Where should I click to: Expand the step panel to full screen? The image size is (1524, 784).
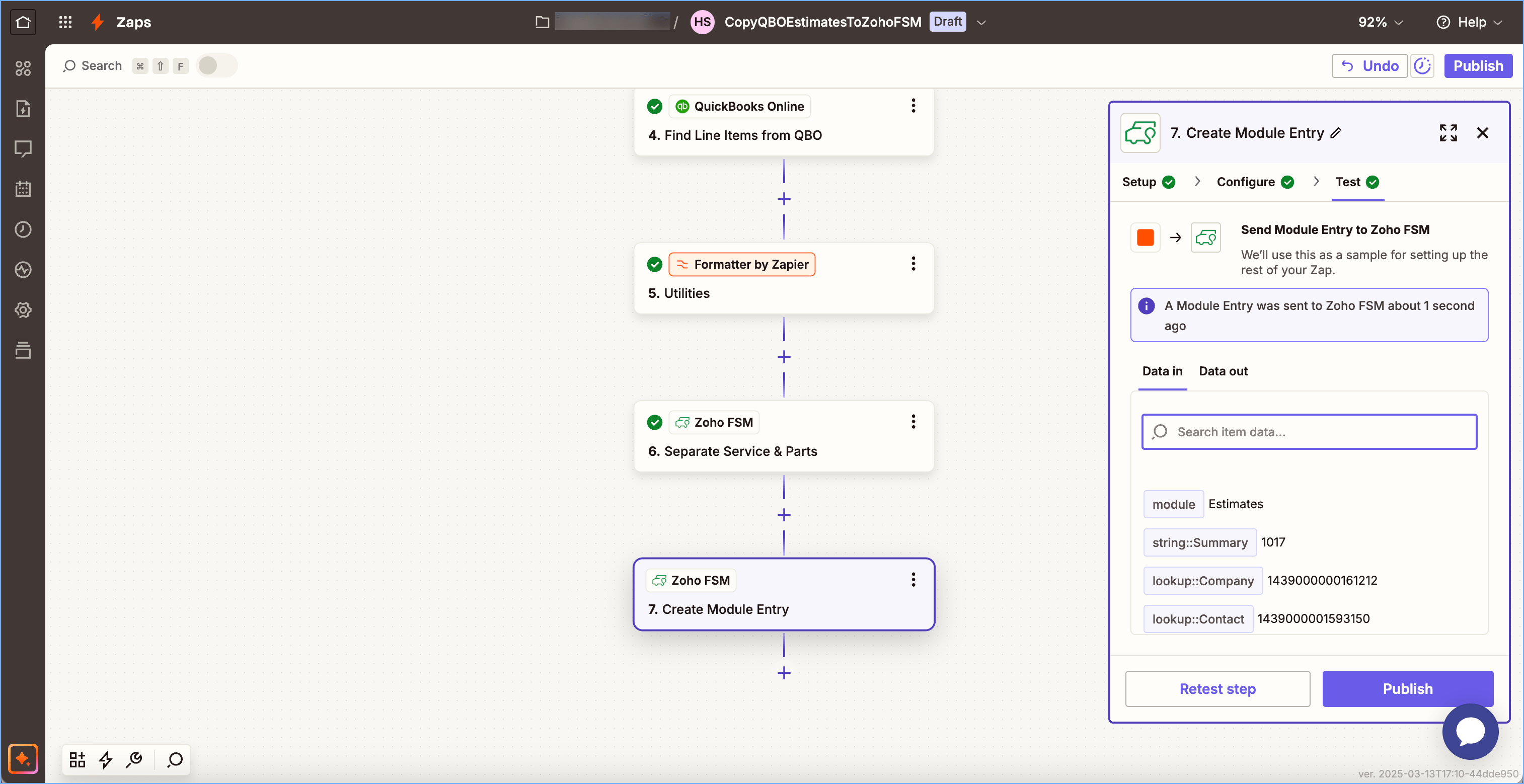(1447, 132)
